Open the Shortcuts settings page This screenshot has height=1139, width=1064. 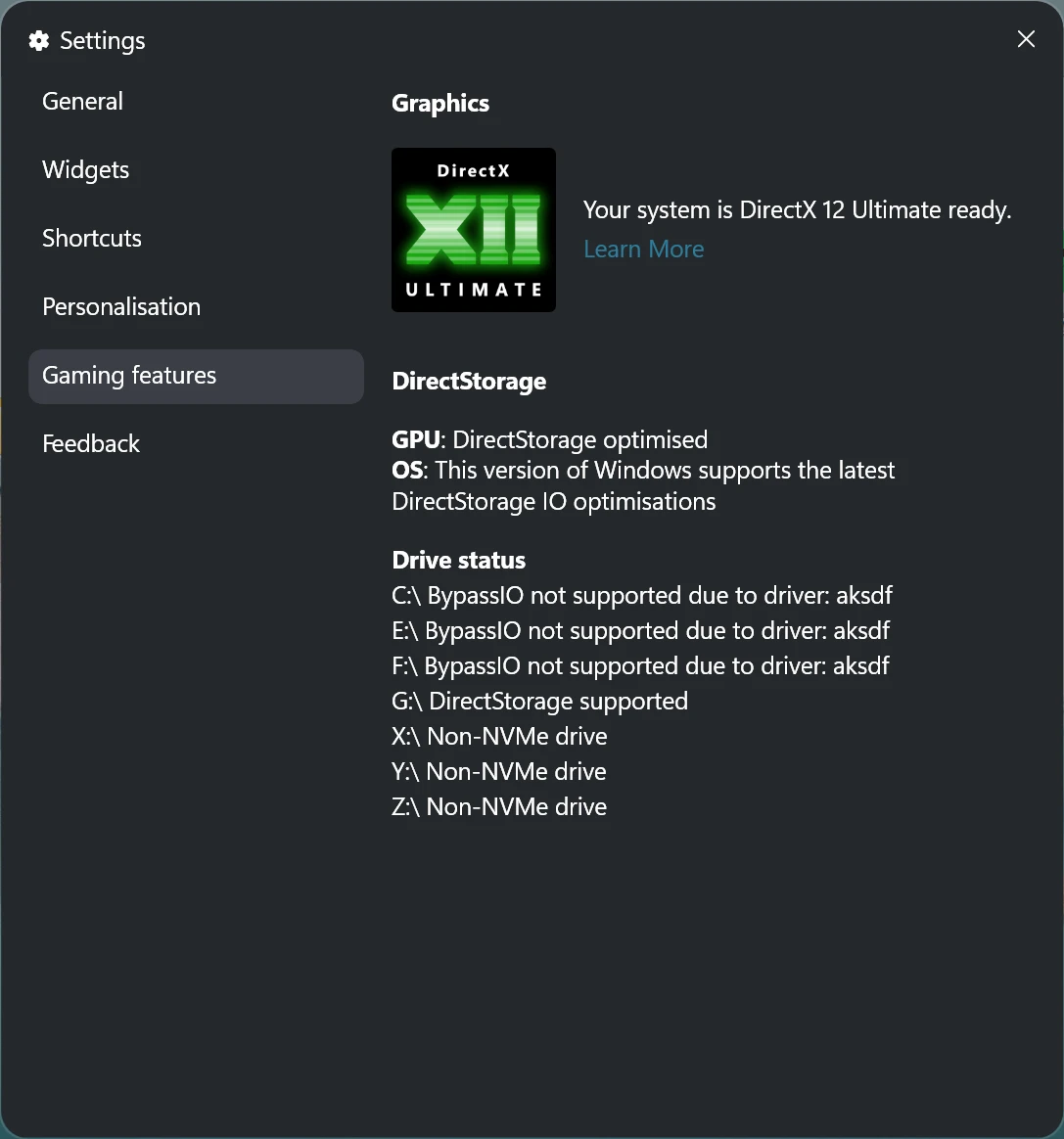coord(91,238)
